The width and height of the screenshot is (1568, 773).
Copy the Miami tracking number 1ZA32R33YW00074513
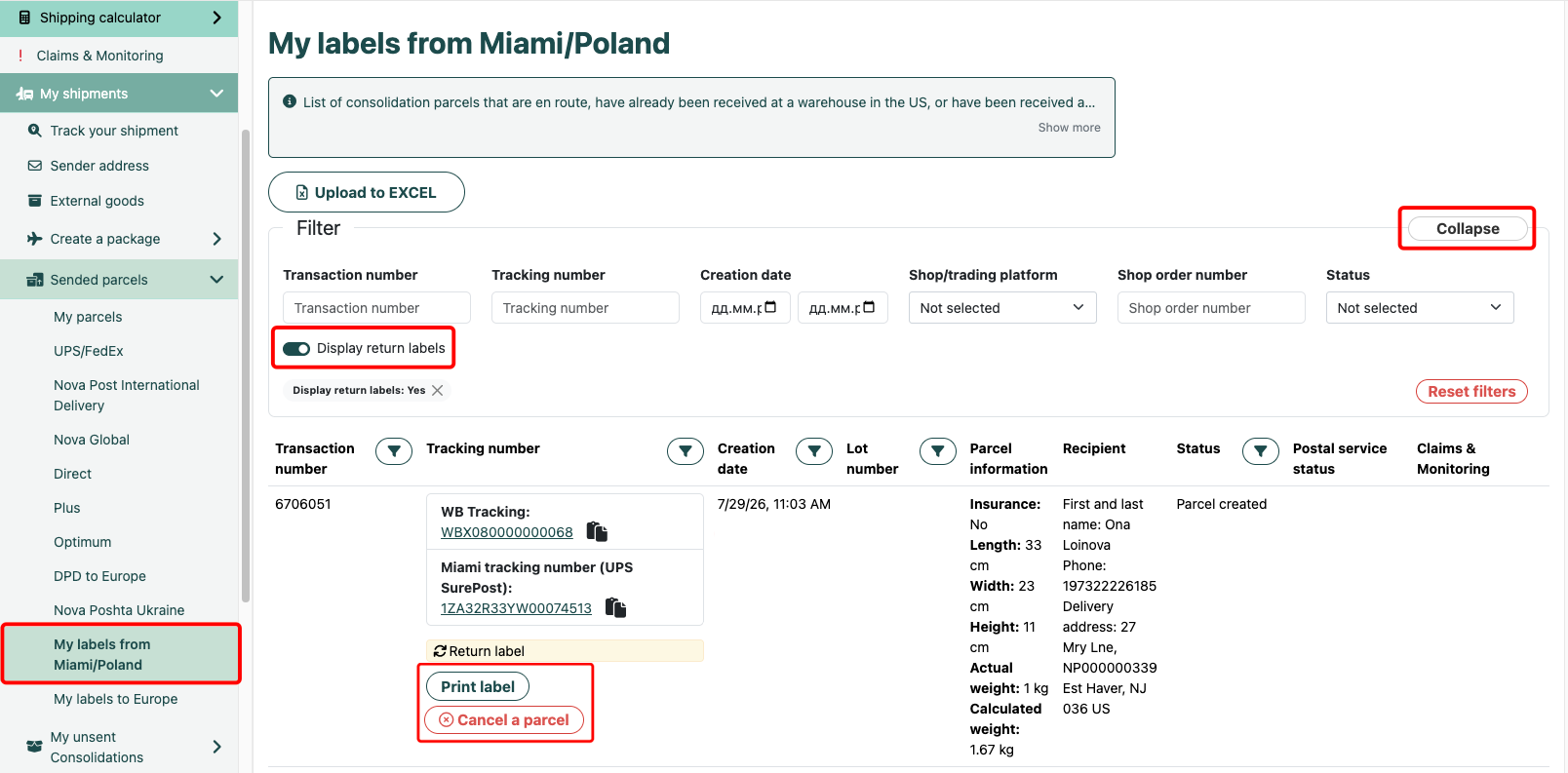[615, 607]
